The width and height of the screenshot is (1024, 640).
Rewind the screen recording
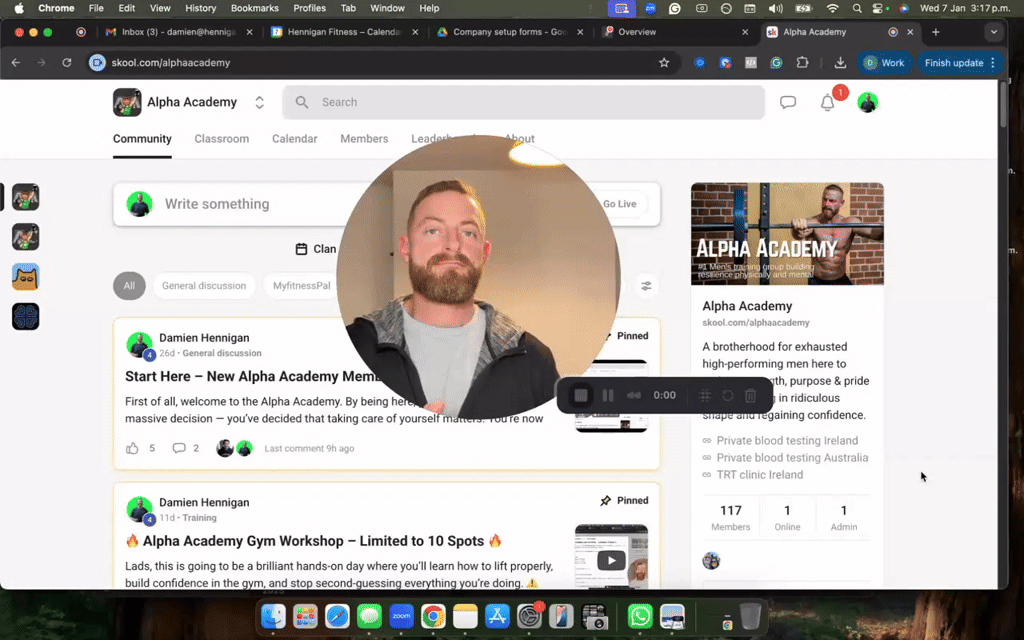tap(633, 395)
